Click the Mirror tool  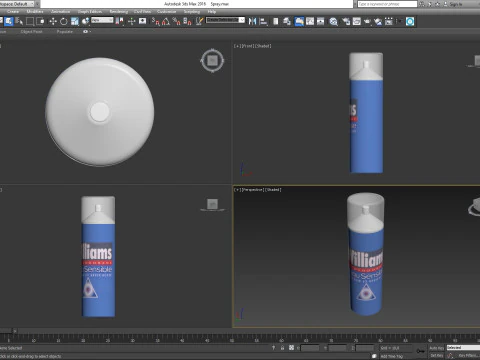253,21
